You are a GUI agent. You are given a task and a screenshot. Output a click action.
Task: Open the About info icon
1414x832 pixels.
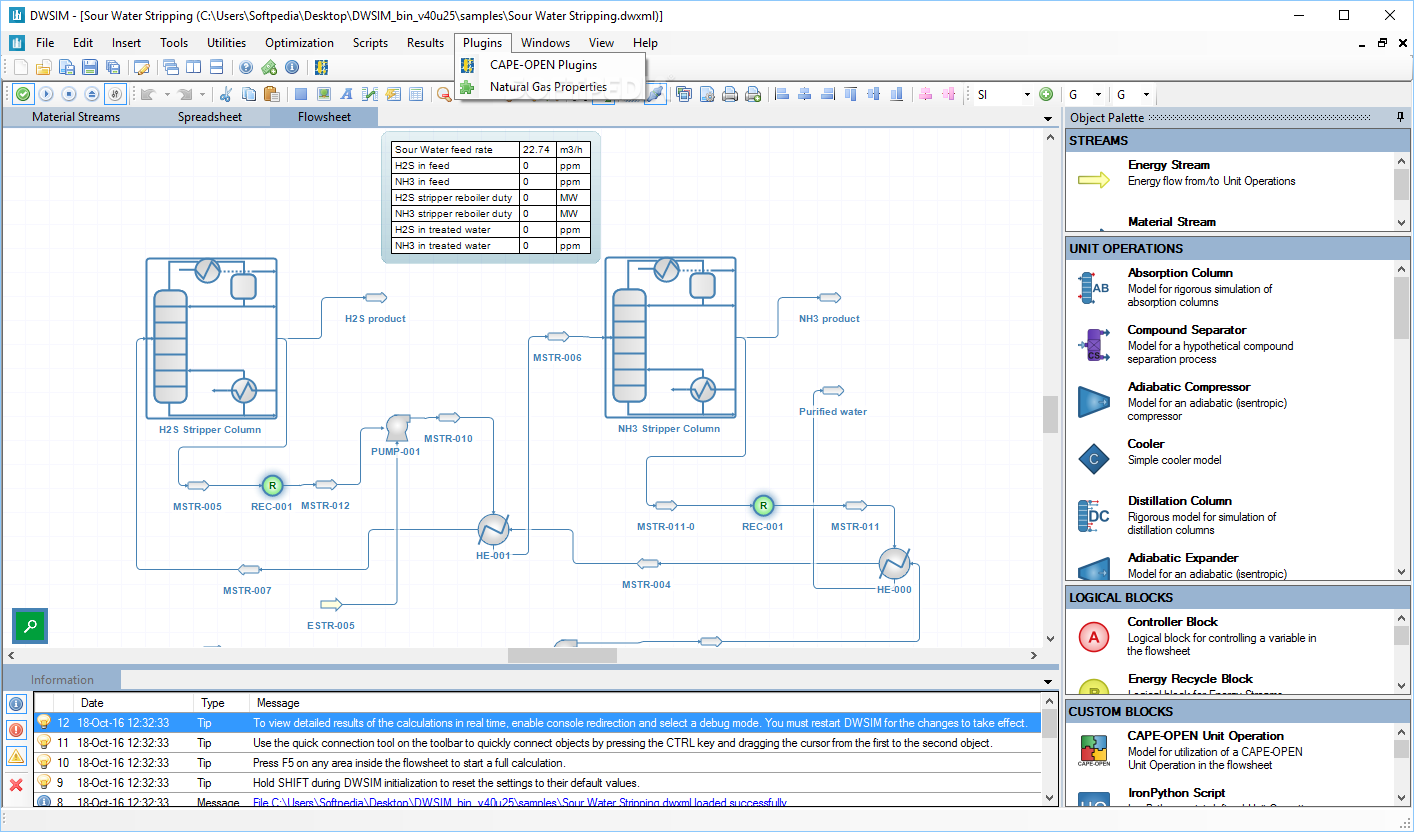[x=292, y=67]
